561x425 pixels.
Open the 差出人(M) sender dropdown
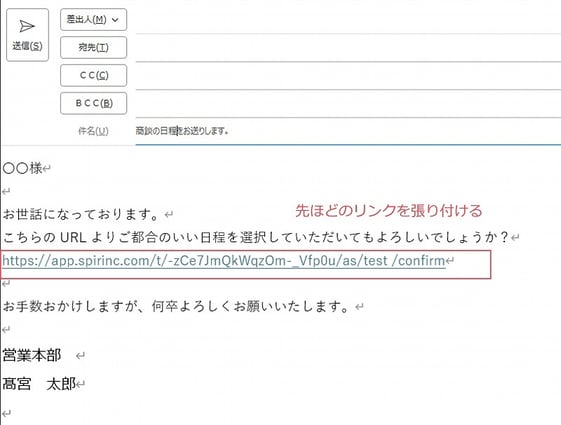tap(93, 20)
